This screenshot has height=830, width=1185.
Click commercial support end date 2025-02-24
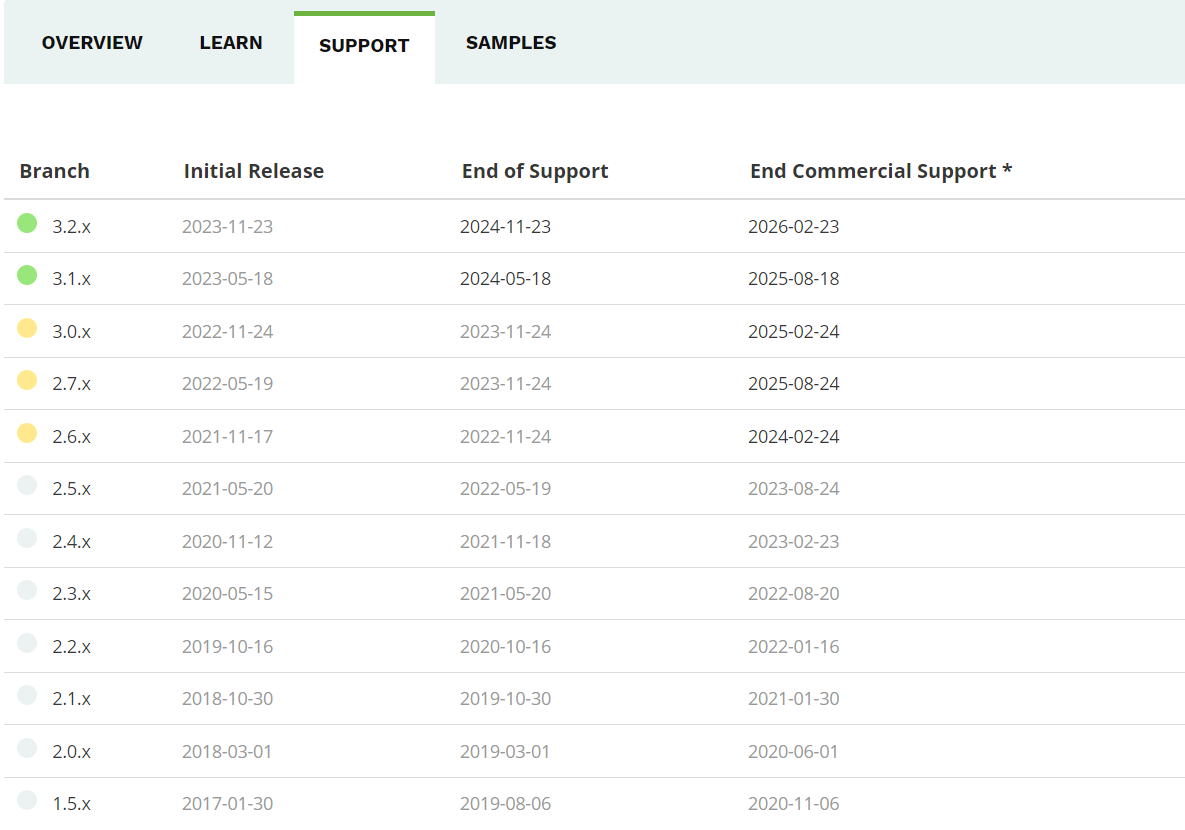click(794, 332)
